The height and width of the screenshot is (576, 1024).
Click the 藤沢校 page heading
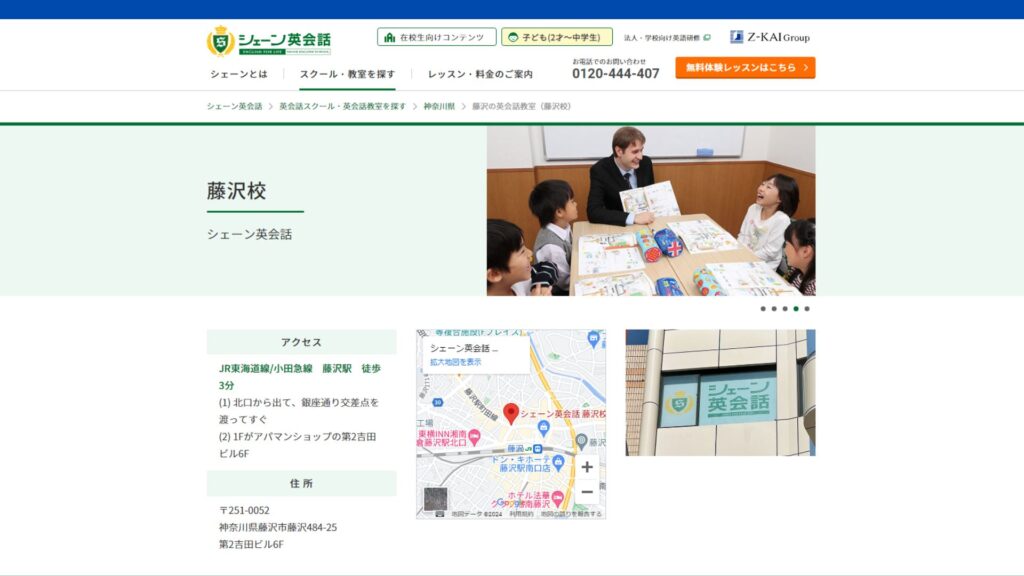(x=236, y=191)
